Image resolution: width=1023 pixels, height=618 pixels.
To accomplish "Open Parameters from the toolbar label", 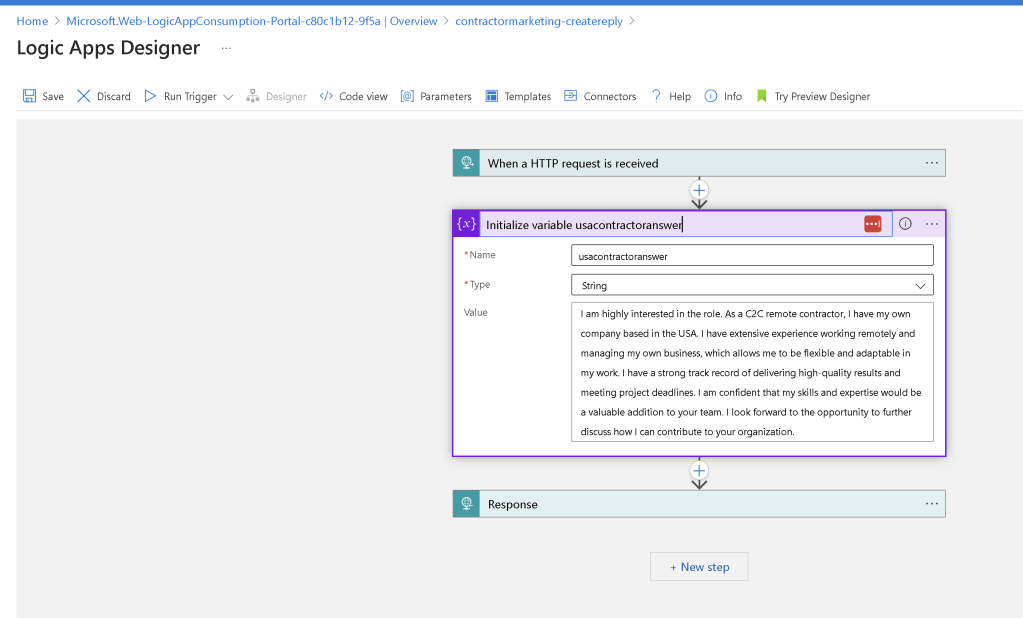I will [x=446, y=97].
